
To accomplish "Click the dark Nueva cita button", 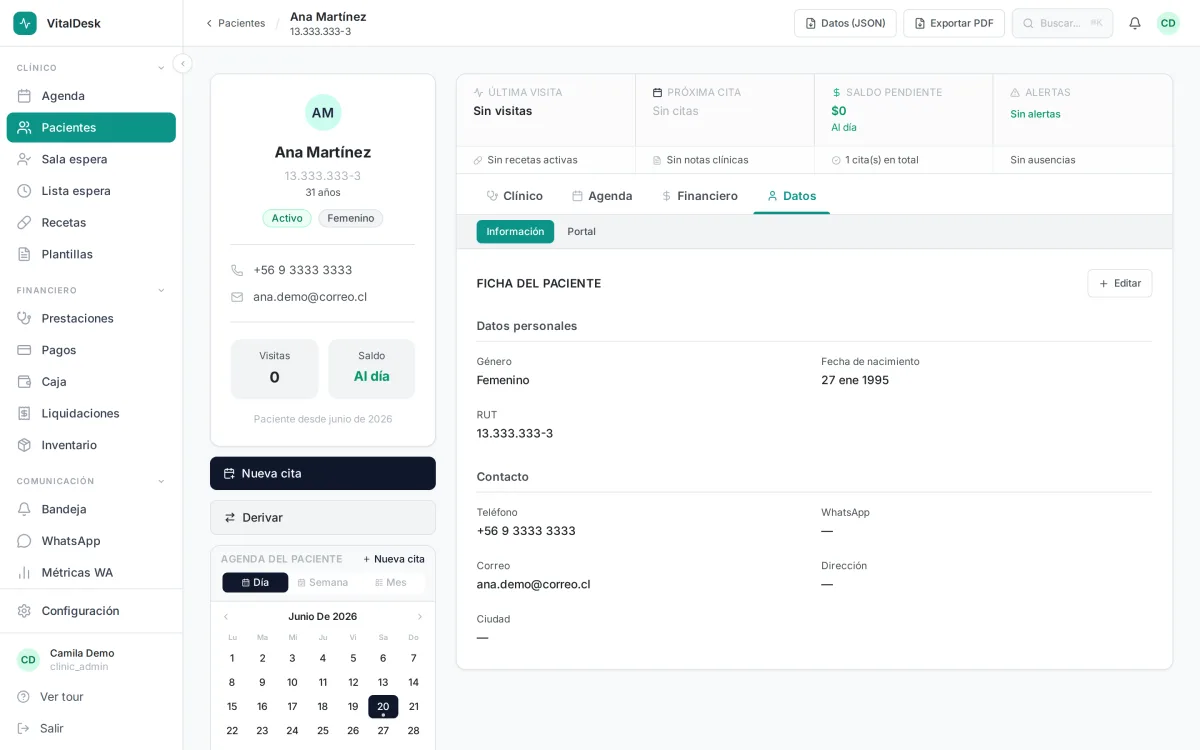I will pyautogui.click(x=323, y=473).
